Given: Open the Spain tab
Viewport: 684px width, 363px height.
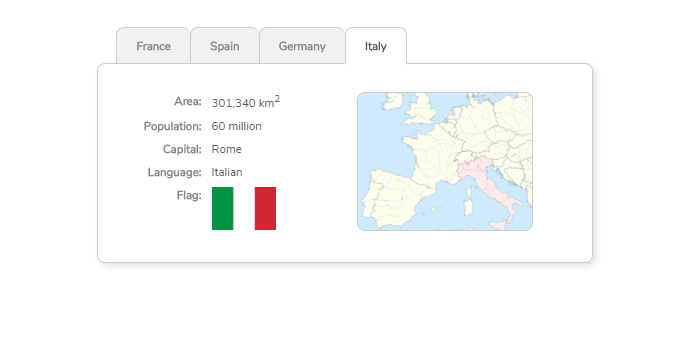Looking at the screenshot, I should 225,46.
